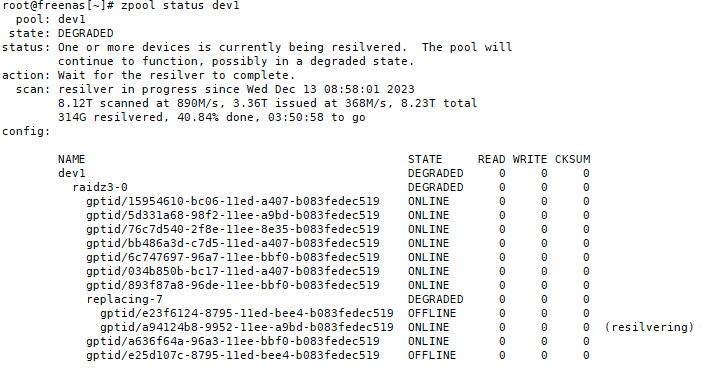
Task: Click device gptid/e23f6124-8795-11ed-bee4-b083fedec519
Action: pyautogui.click(x=247, y=314)
